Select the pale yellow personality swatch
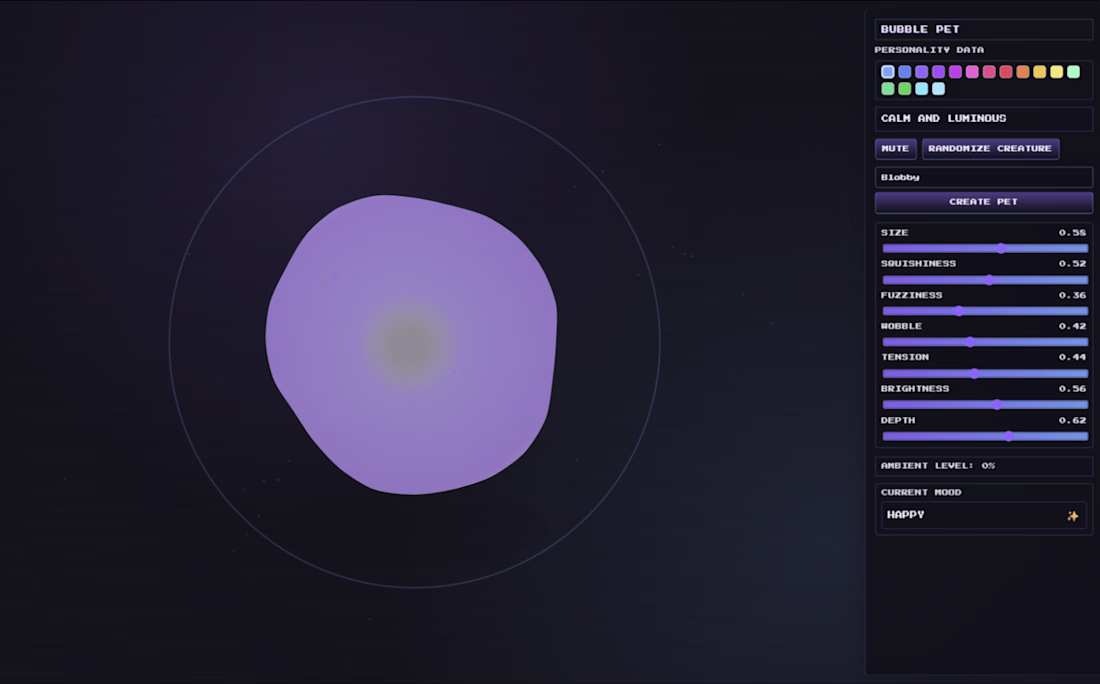 [1056, 72]
